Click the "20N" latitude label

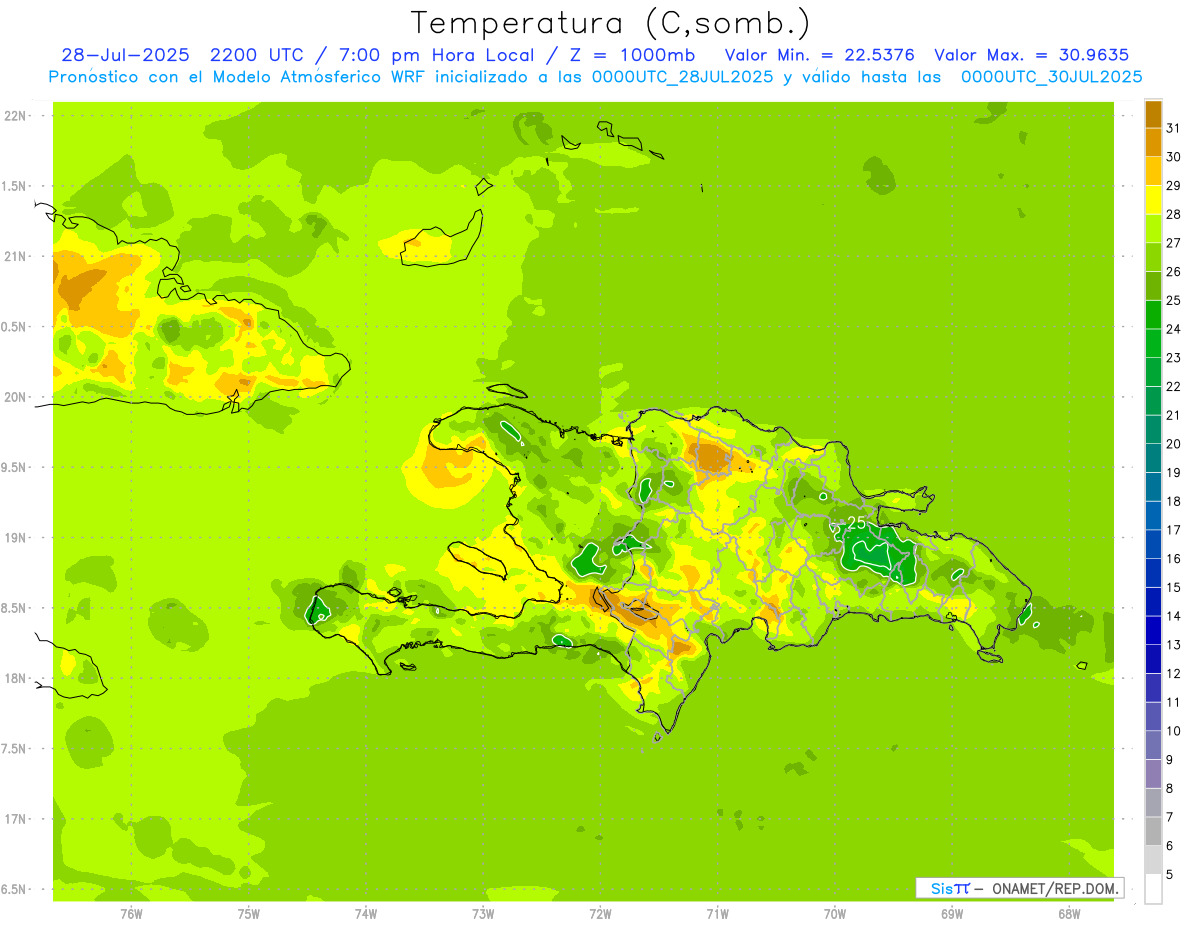click(x=15, y=397)
